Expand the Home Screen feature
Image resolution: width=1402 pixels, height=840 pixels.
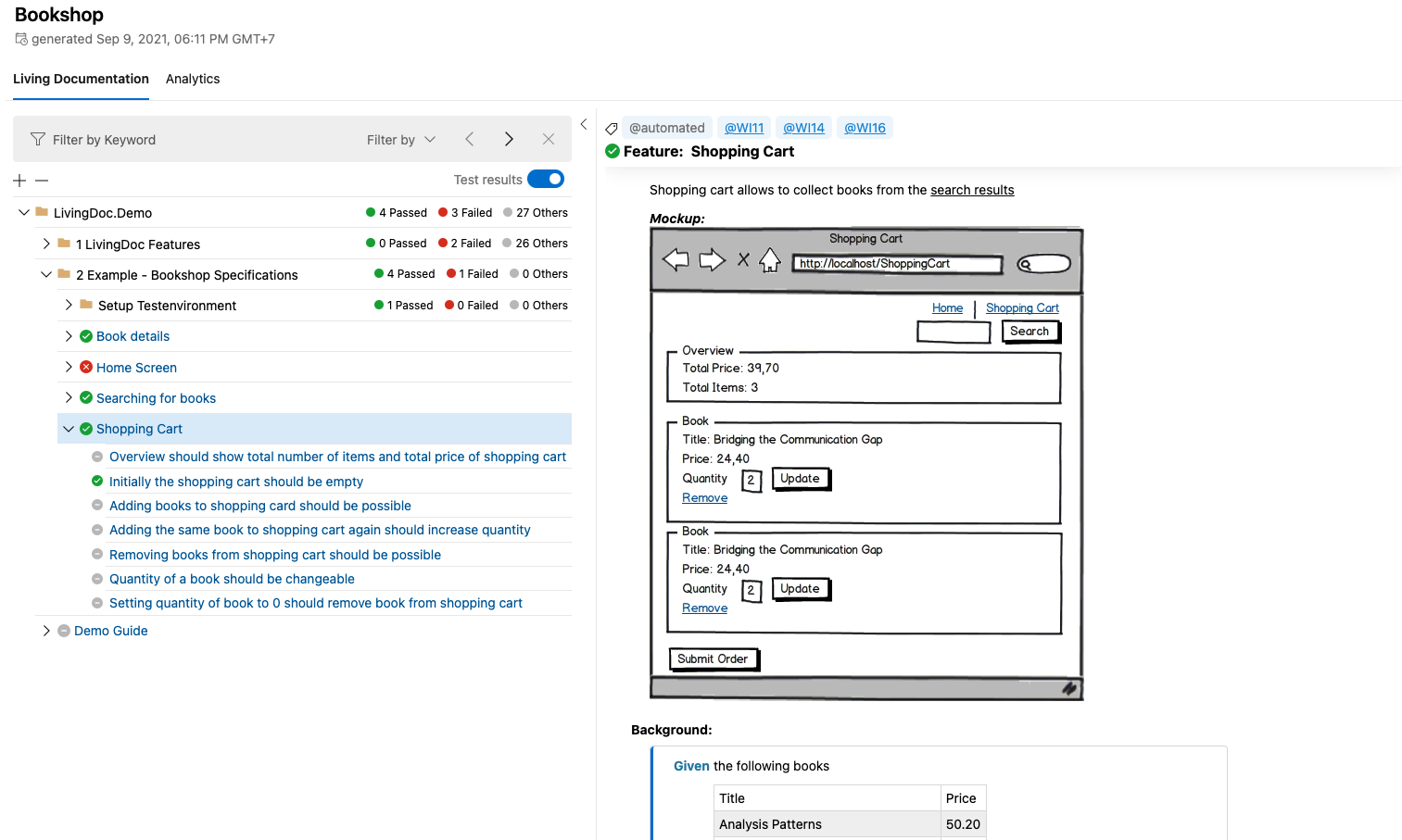pos(69,368)
